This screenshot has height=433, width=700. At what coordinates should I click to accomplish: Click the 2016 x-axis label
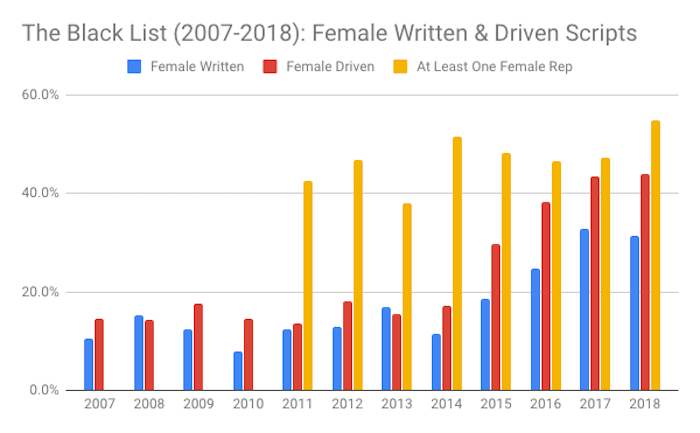point(546,404)
